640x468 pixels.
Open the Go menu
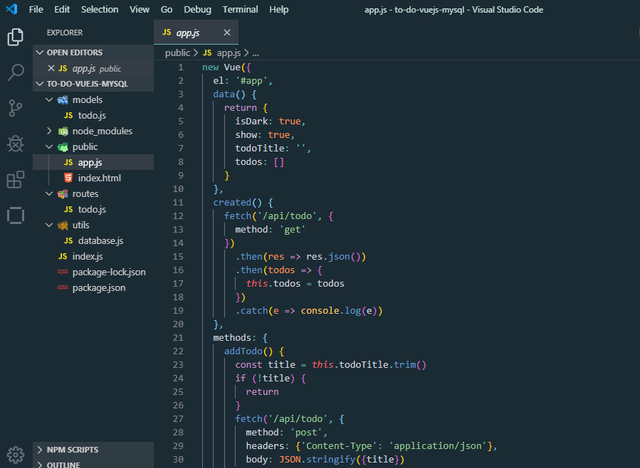pyautogui.click(x=167, y=9)
